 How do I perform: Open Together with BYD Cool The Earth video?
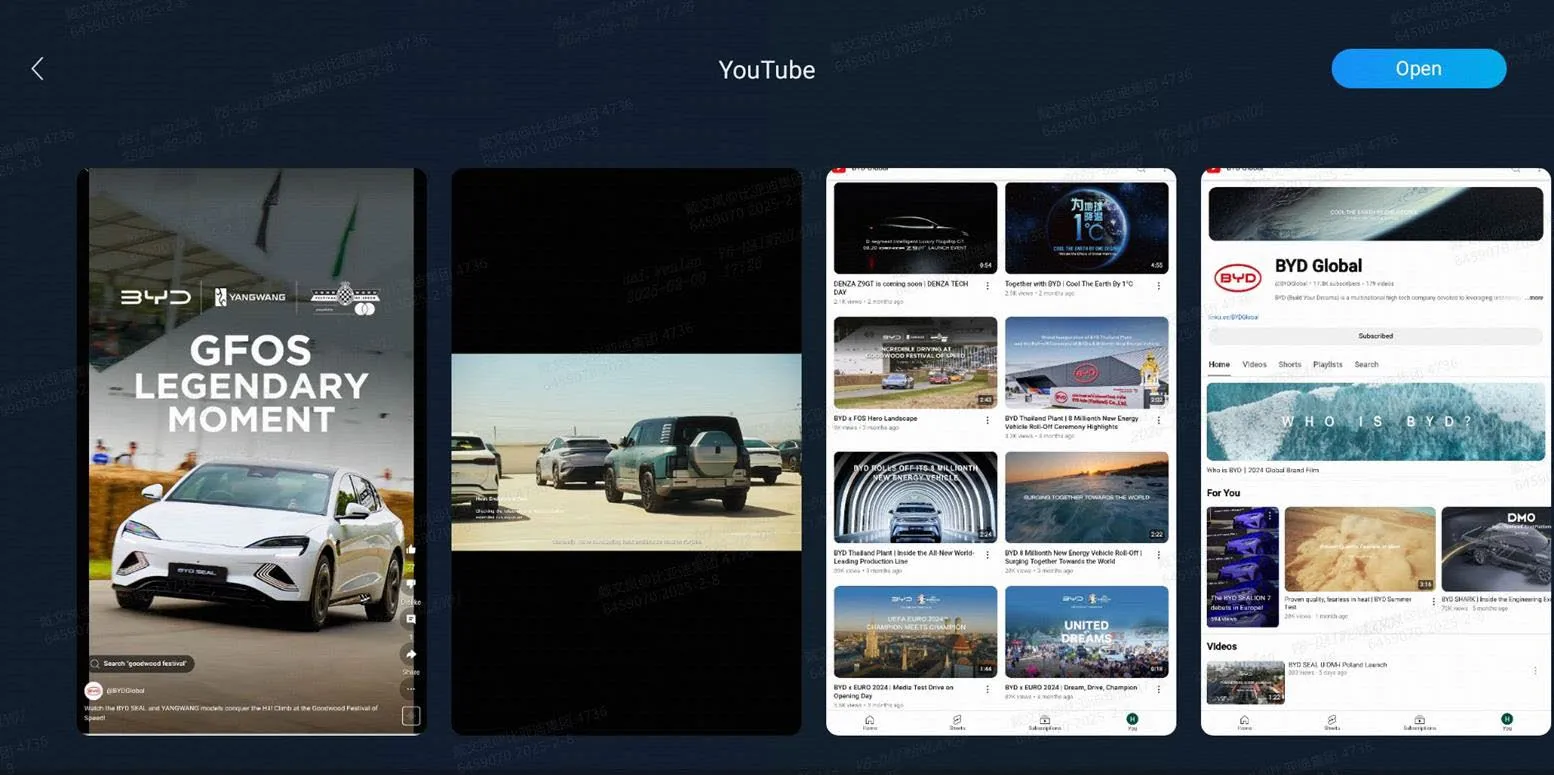(x=1086, y=228)
